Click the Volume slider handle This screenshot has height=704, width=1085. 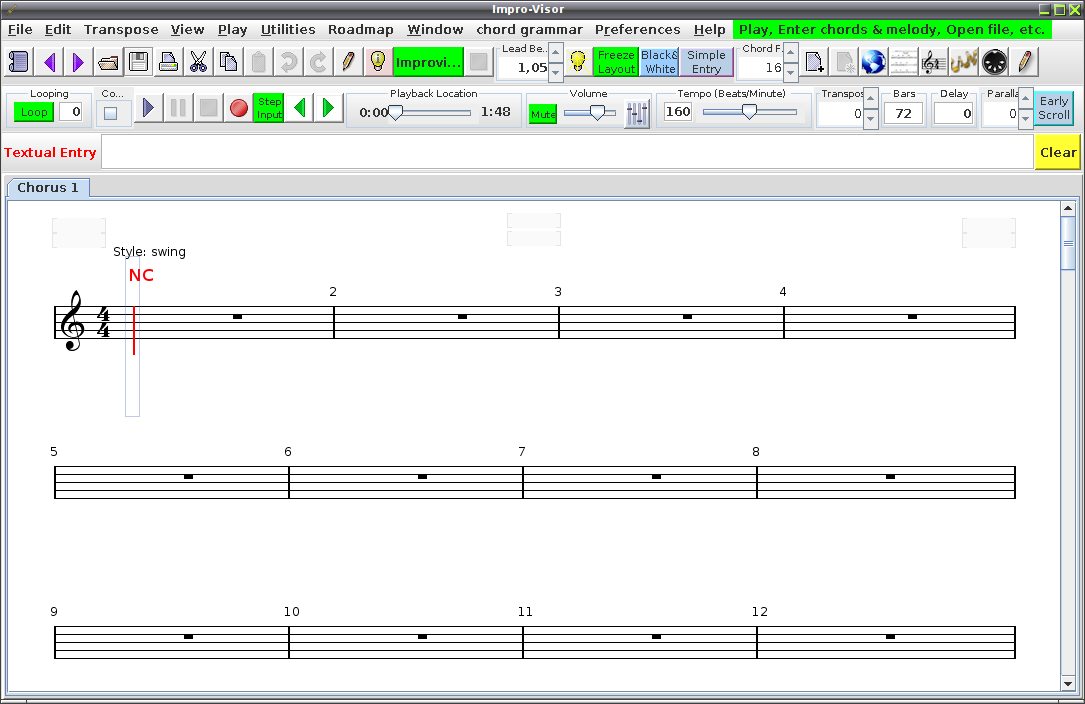pyautogui.click(x=596, y=112)
